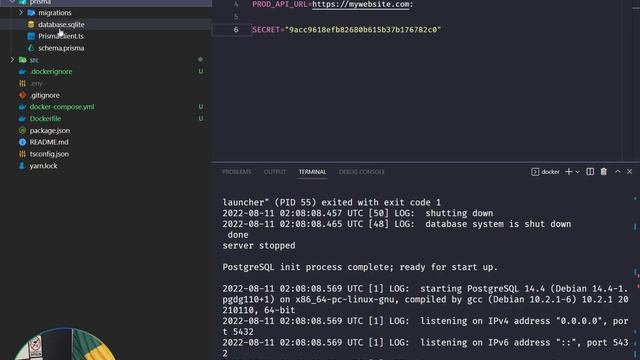Click line number 6 in the gutter
The width and height of the screenshot is (640, 360).
tap(236, 30)
